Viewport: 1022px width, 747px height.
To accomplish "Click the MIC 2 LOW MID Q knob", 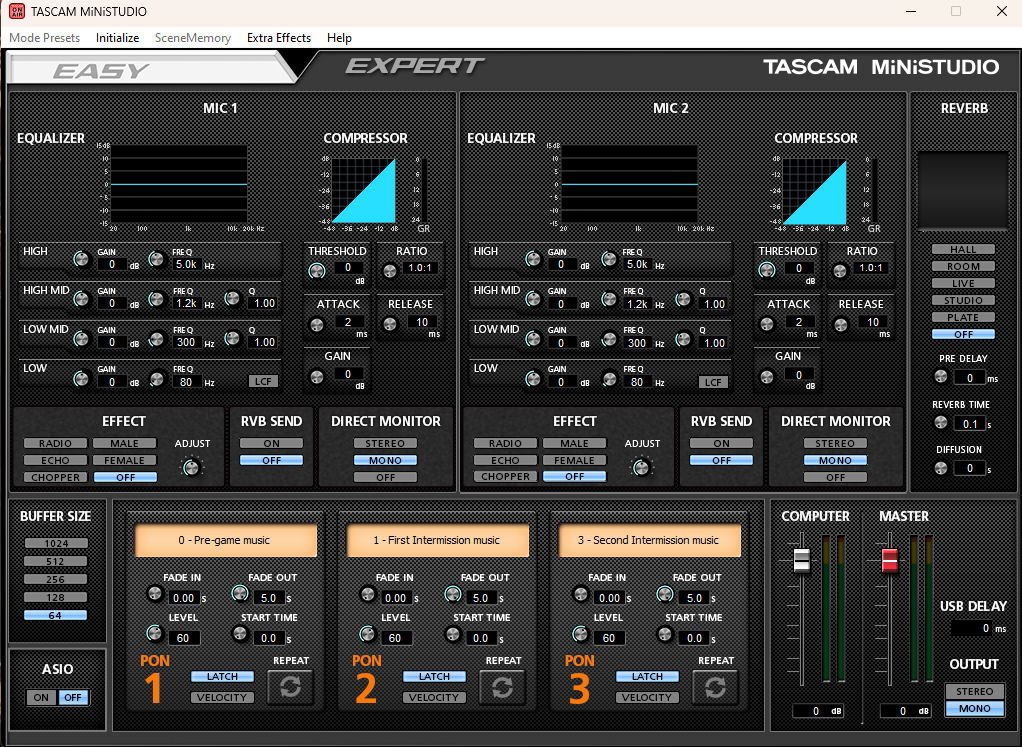I will click(x=683, y=338).
